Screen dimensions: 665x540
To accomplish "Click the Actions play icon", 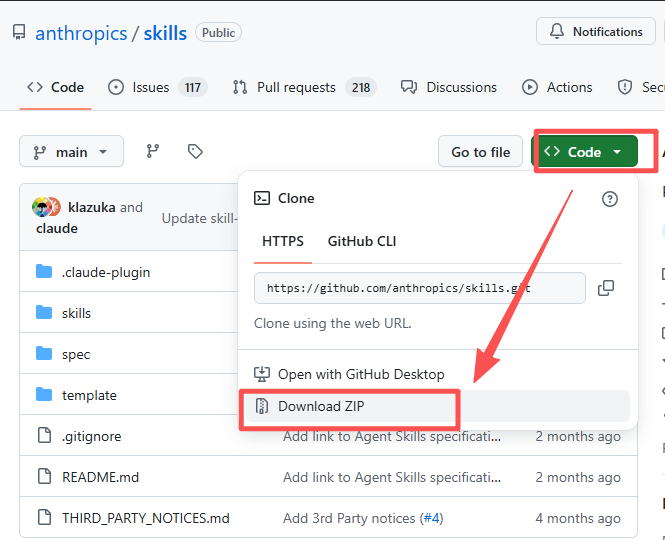I will pos(530,87).
